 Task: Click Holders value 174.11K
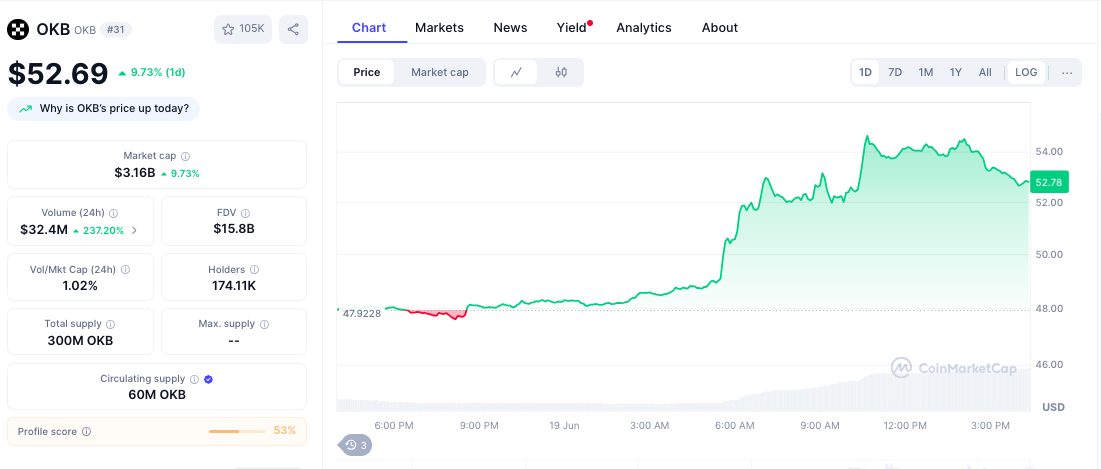(234, 286)
